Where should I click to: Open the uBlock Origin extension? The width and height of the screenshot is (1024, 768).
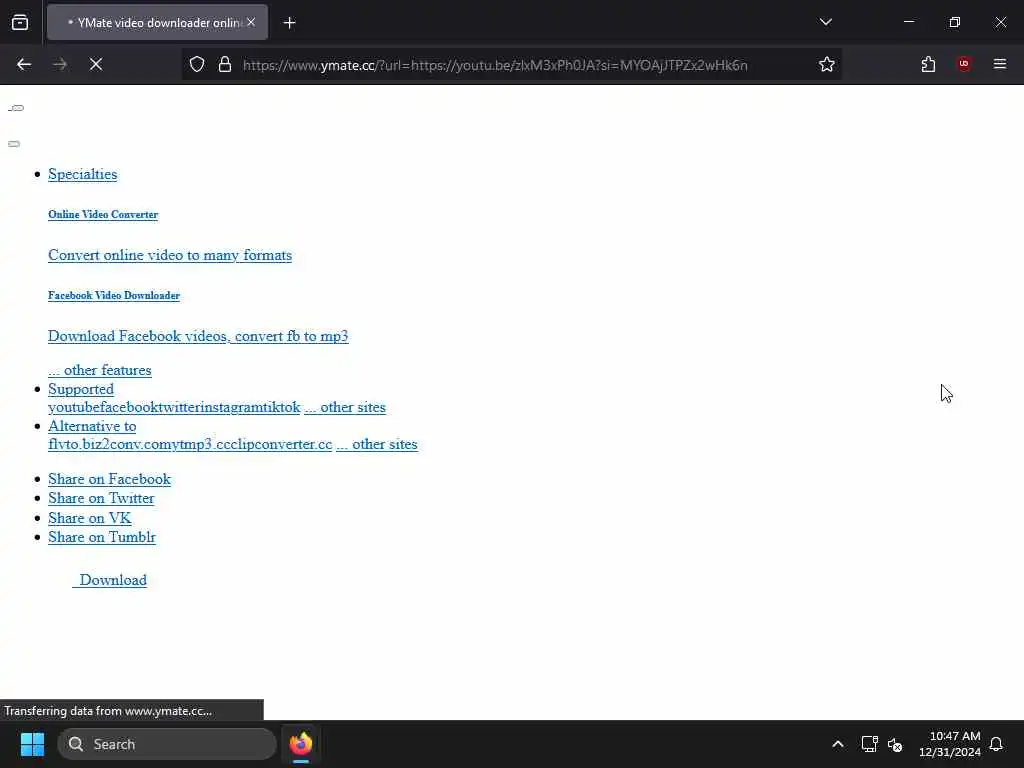(964, 64)
